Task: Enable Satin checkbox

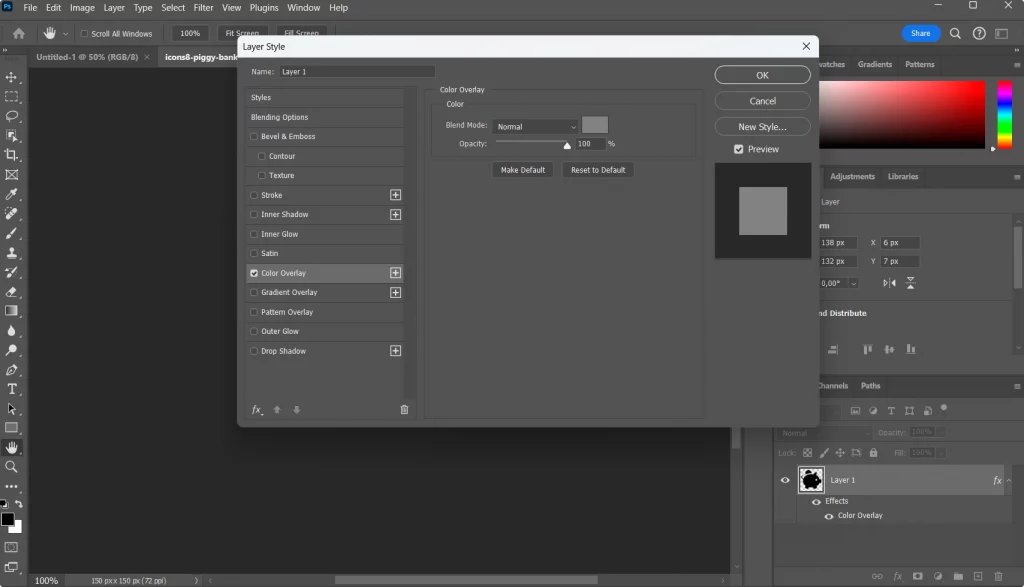Action: click(x=254, y=253)
